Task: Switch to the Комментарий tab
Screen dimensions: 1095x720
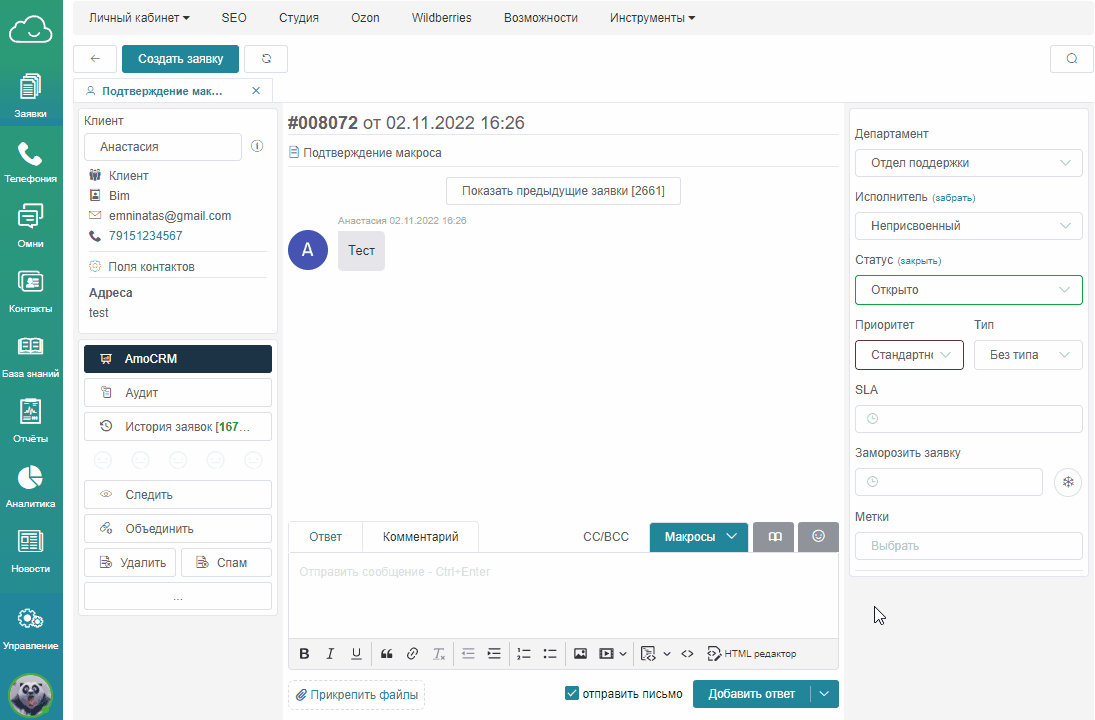Action: point(420,536)
